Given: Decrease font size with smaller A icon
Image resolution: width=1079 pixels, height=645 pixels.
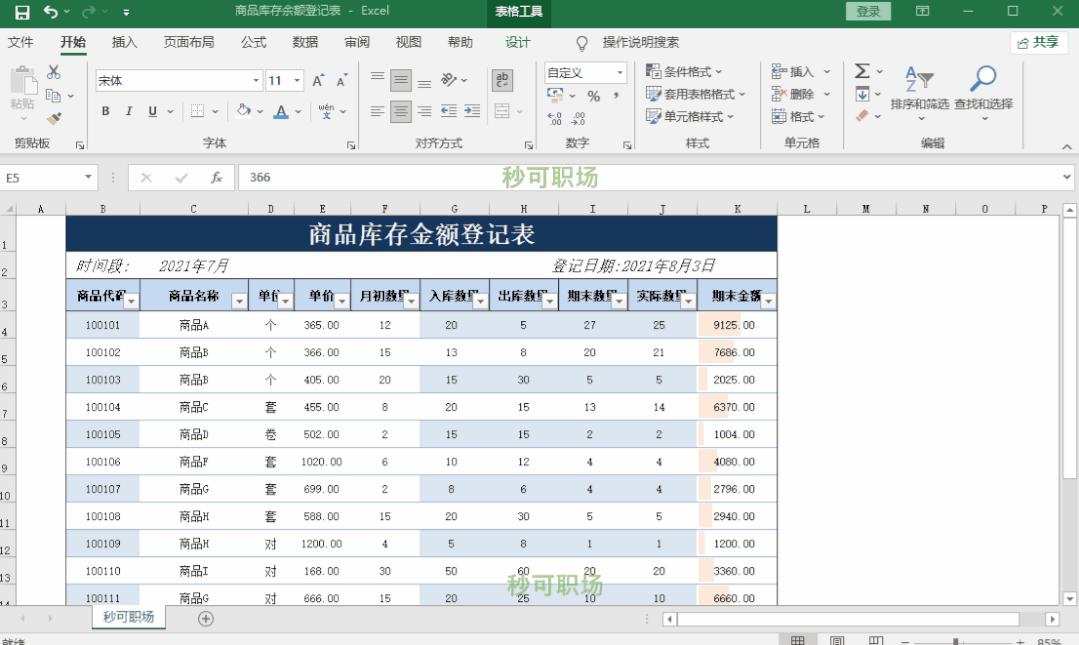Looking at the screenshot, I should point(341,81).
